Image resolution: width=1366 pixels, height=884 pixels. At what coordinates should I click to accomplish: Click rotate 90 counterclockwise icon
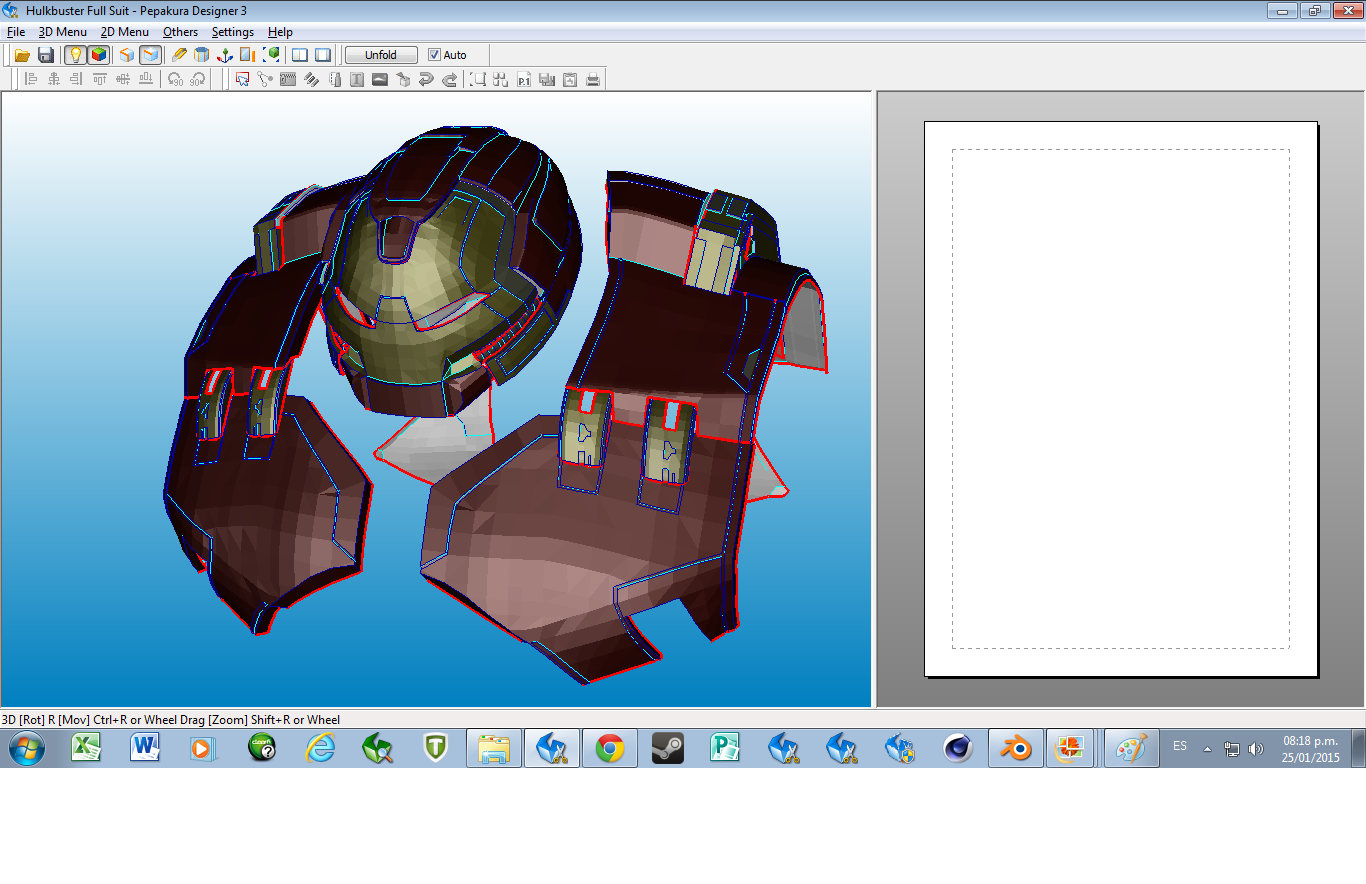[x=176, y=79]
